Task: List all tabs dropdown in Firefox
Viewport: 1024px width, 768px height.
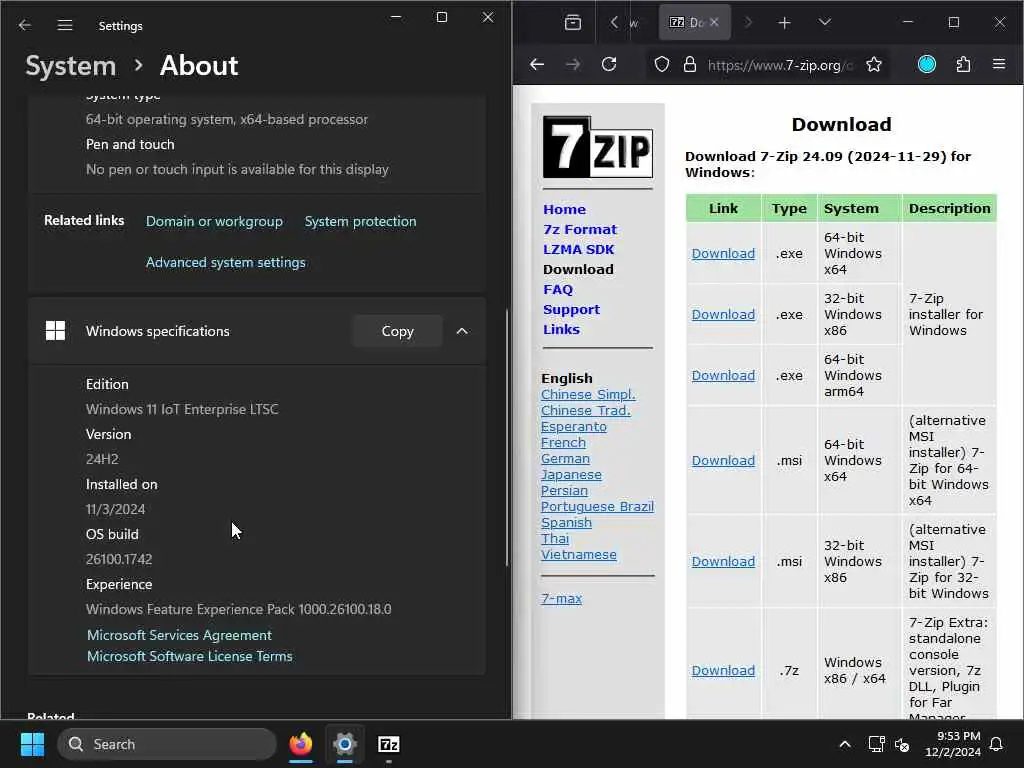Action: click(x=825, y=23)
